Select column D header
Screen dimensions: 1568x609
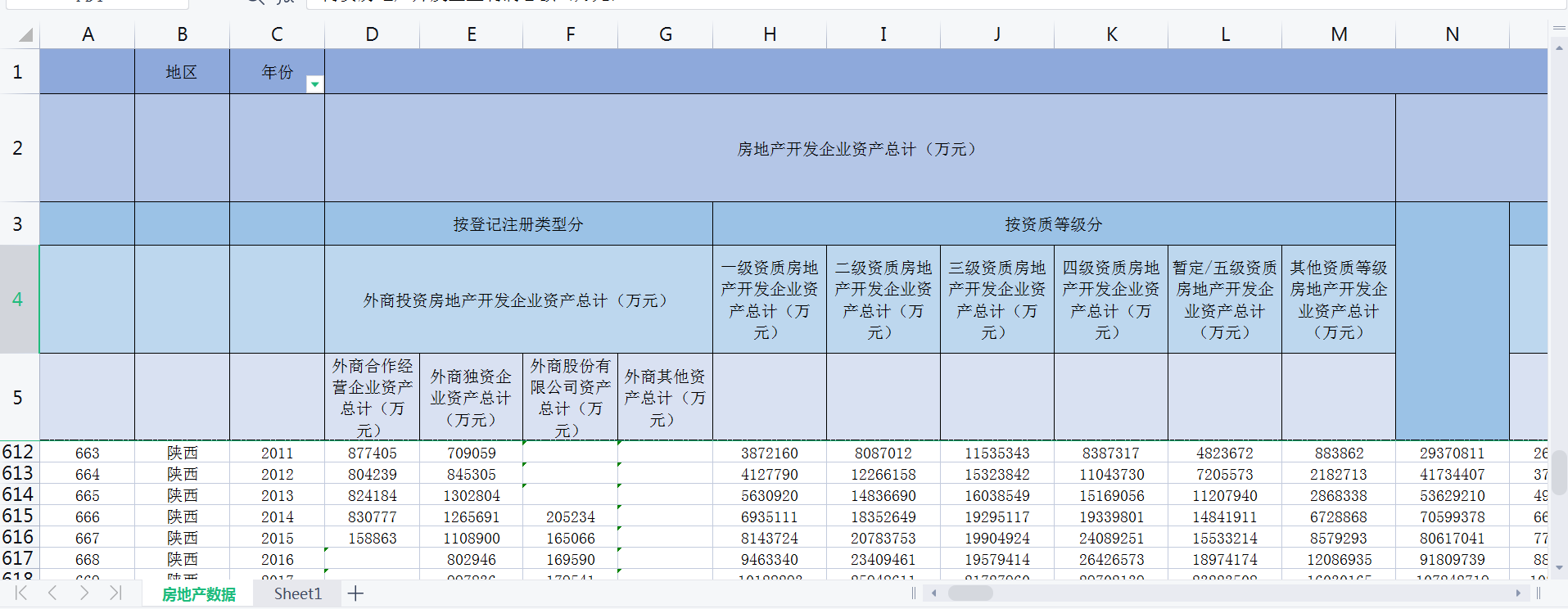click(373, 34)
